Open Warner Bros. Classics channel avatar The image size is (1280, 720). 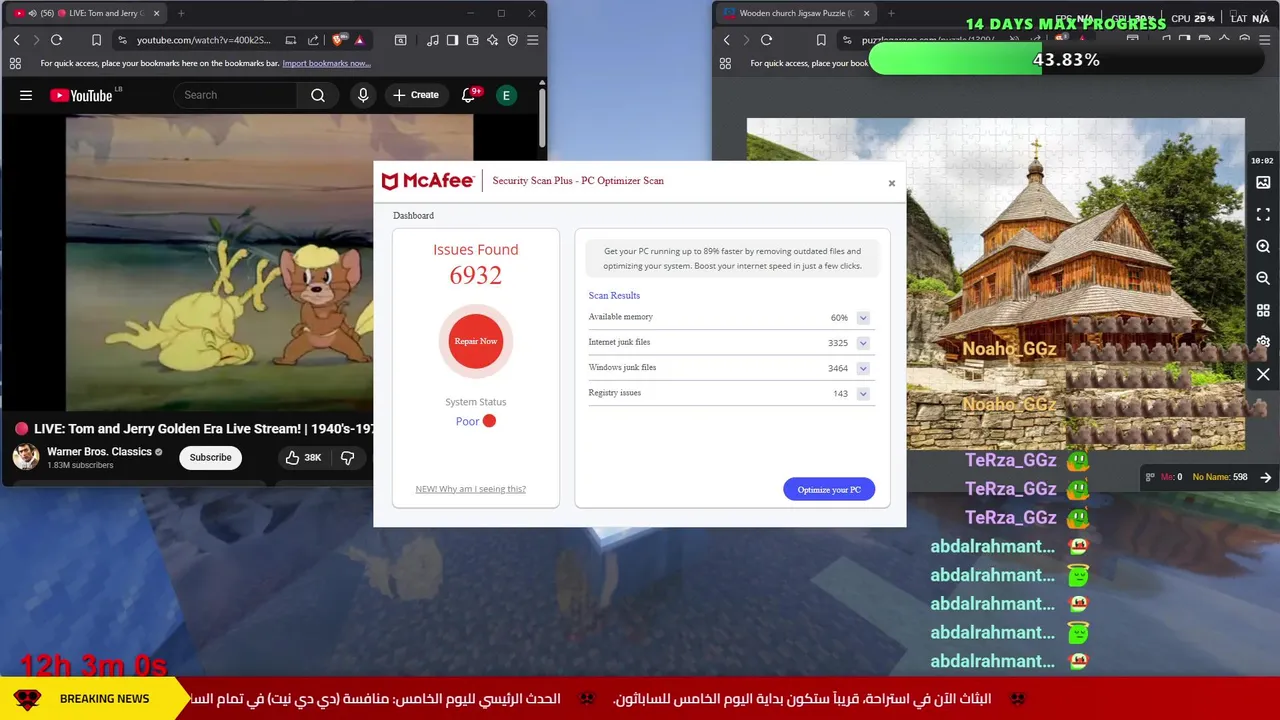point(26,457)
